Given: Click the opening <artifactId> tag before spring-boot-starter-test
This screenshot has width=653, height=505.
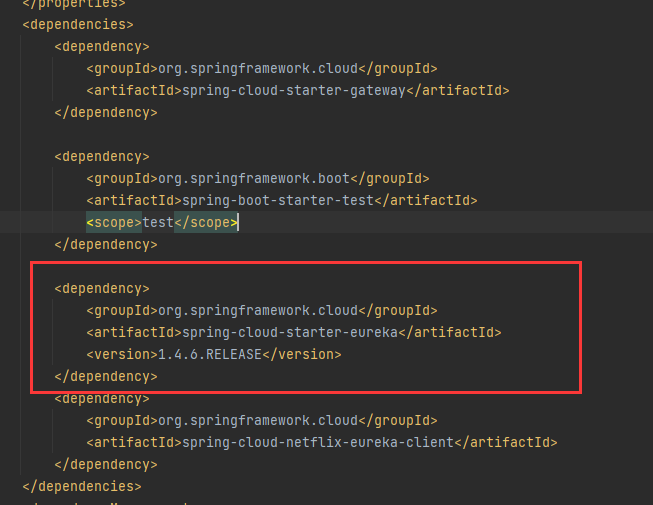Looking at the screenshot, I should coord(134,201).
